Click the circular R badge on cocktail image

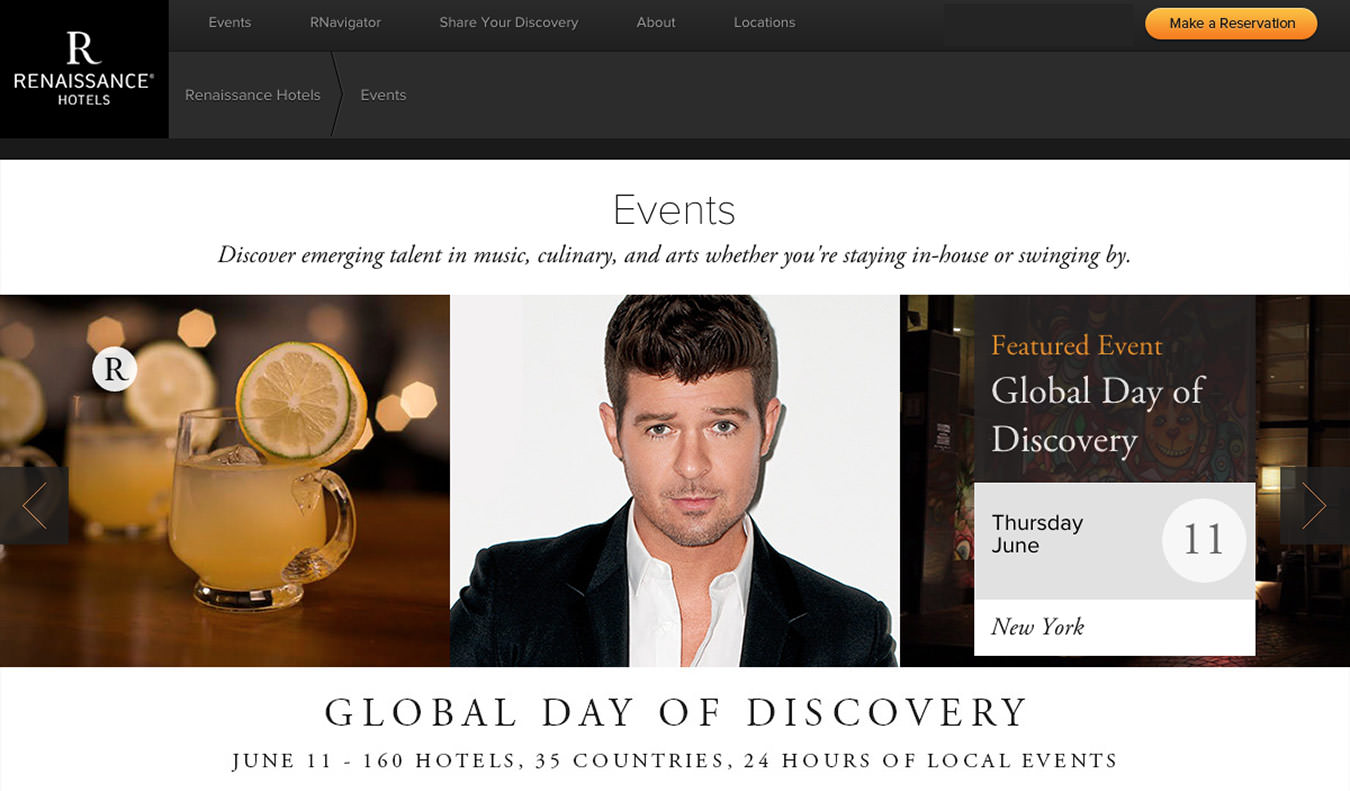(113, 368)
